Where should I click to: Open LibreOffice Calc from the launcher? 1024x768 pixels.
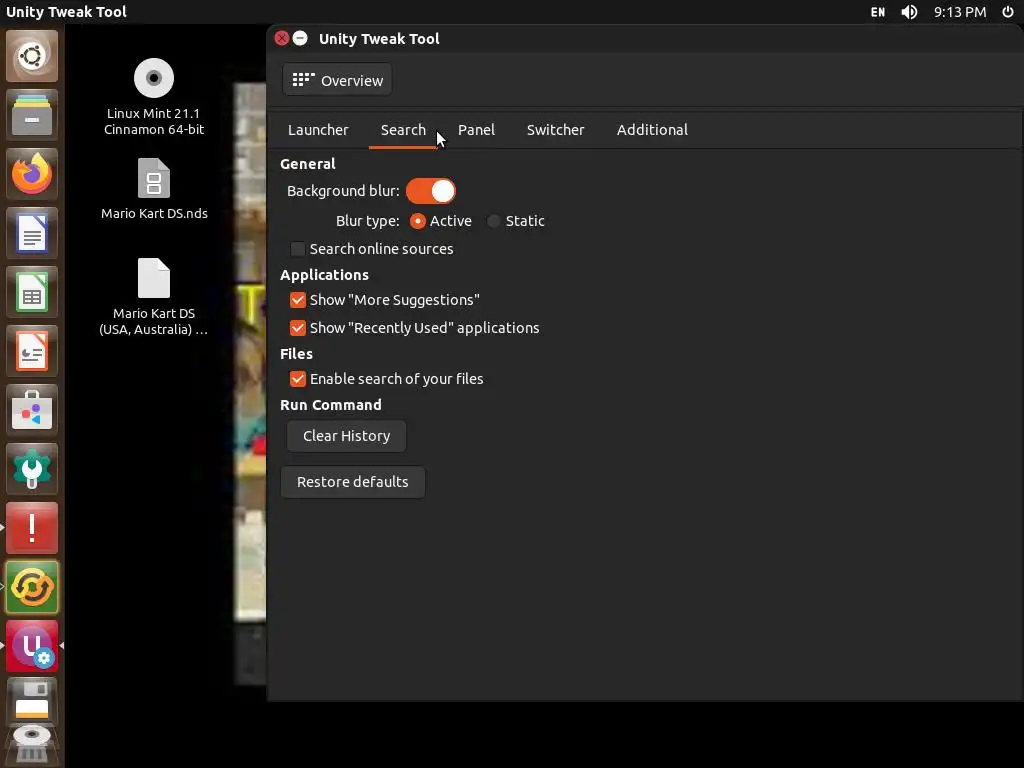pos(32,292)
